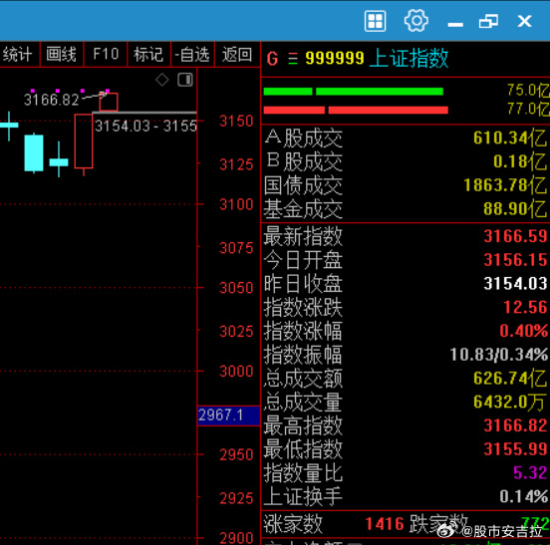Click the red G icon beside 999999
The height and width of the screenshot is (545, 550).
point(272,59)
